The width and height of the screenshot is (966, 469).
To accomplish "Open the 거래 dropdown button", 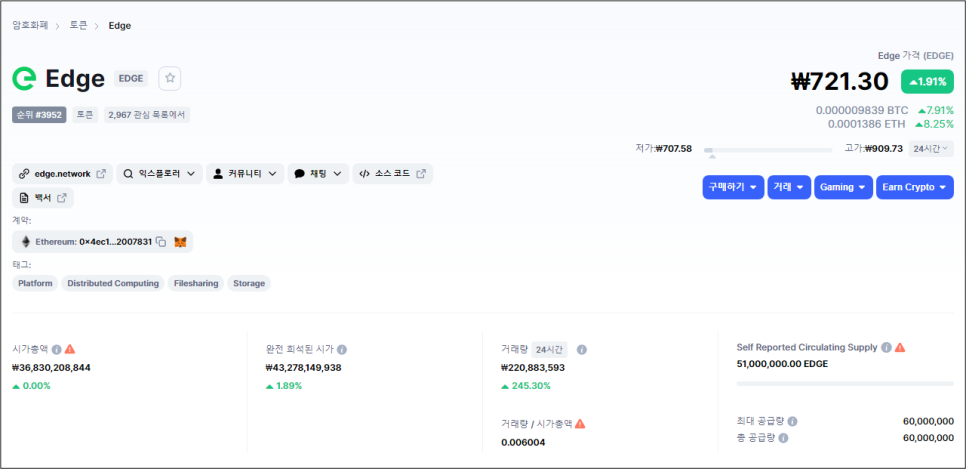I will pyautogui.click(x=789, y=187).
